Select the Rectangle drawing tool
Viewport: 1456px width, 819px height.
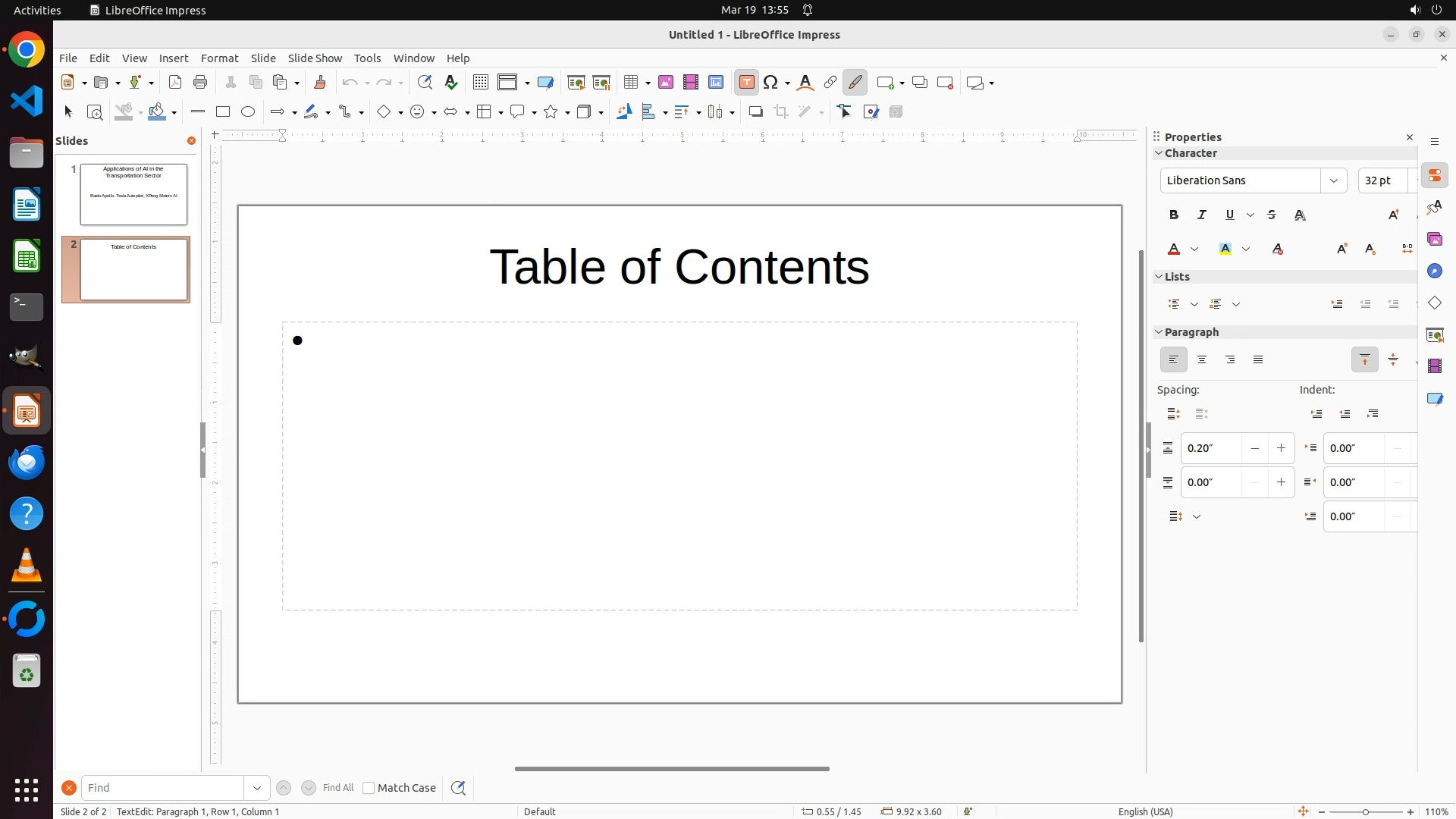223,112
